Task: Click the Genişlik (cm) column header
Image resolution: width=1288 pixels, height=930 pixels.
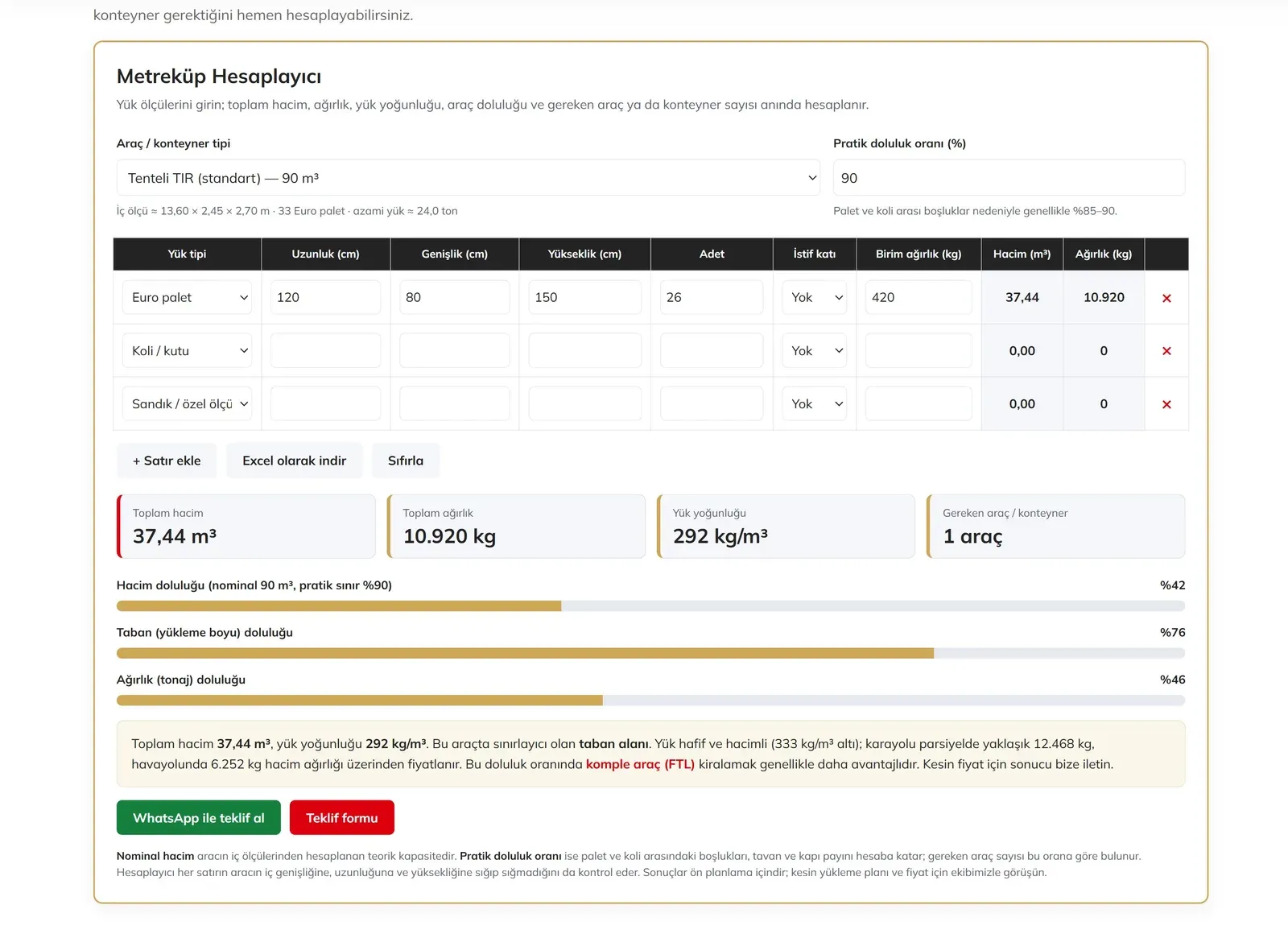Action: [x=454, y=254]
